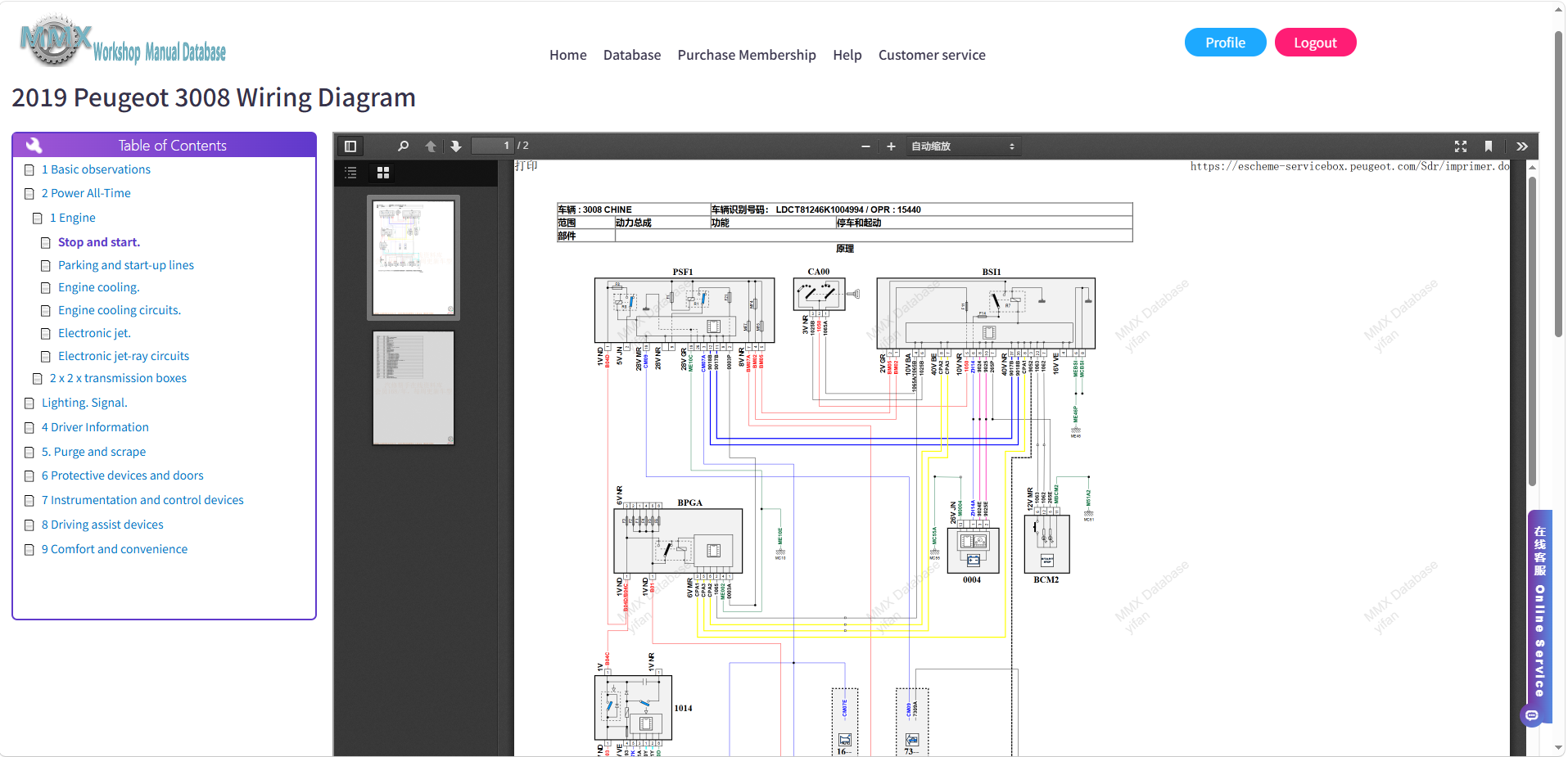Screen dimensions: 1568x757
Task: Open the Electronic jet-ray circuits diagram
Action: pos(124,356)
